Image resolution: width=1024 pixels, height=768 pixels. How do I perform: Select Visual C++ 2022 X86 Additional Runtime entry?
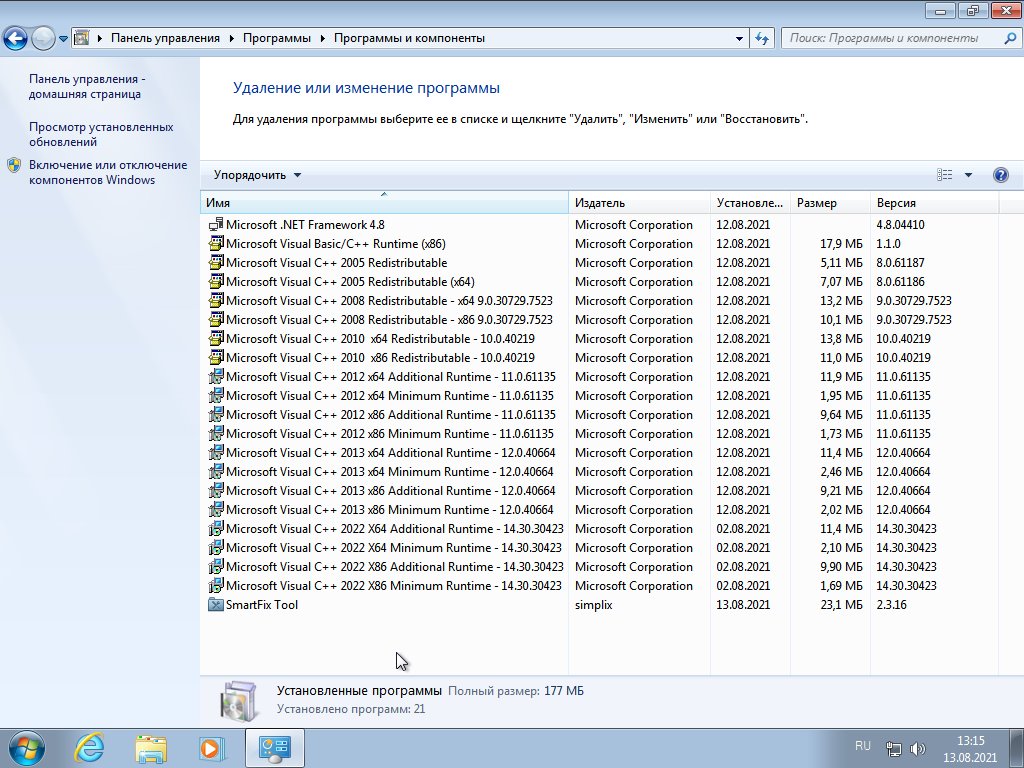pyautogui.click(x=394, y=566)
